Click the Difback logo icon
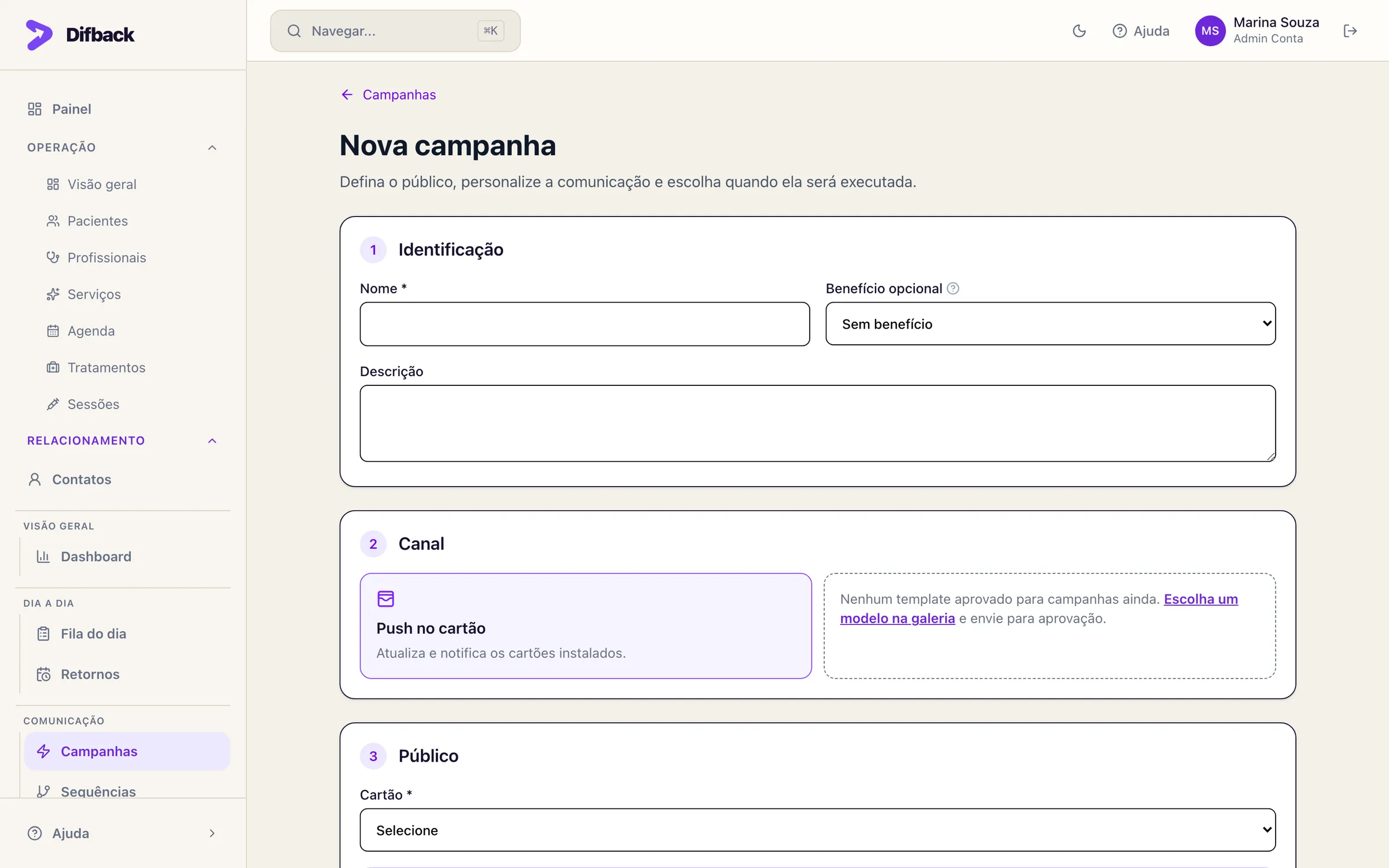 coord(39,35)
